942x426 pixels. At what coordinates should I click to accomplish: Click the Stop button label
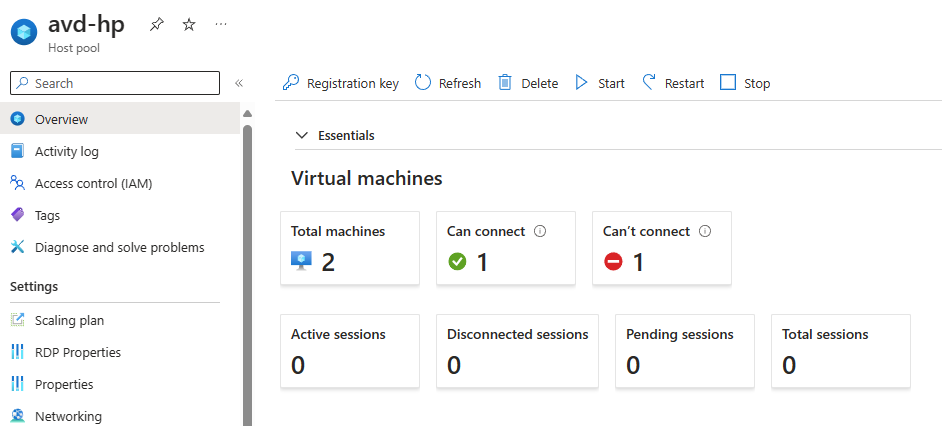point(757,84)
